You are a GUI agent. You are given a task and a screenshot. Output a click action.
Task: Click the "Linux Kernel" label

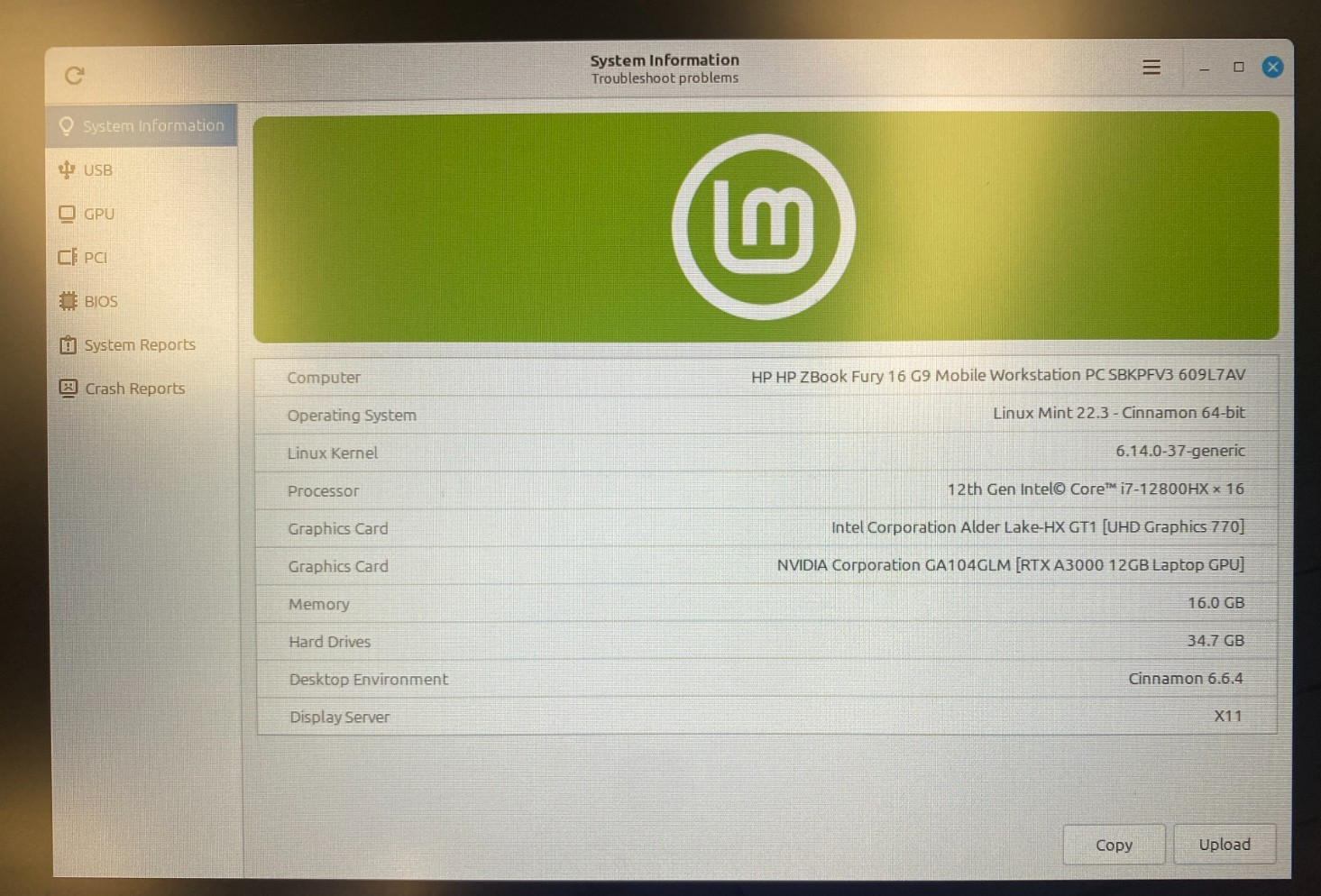pyautogui.click(x=332, y=453)
